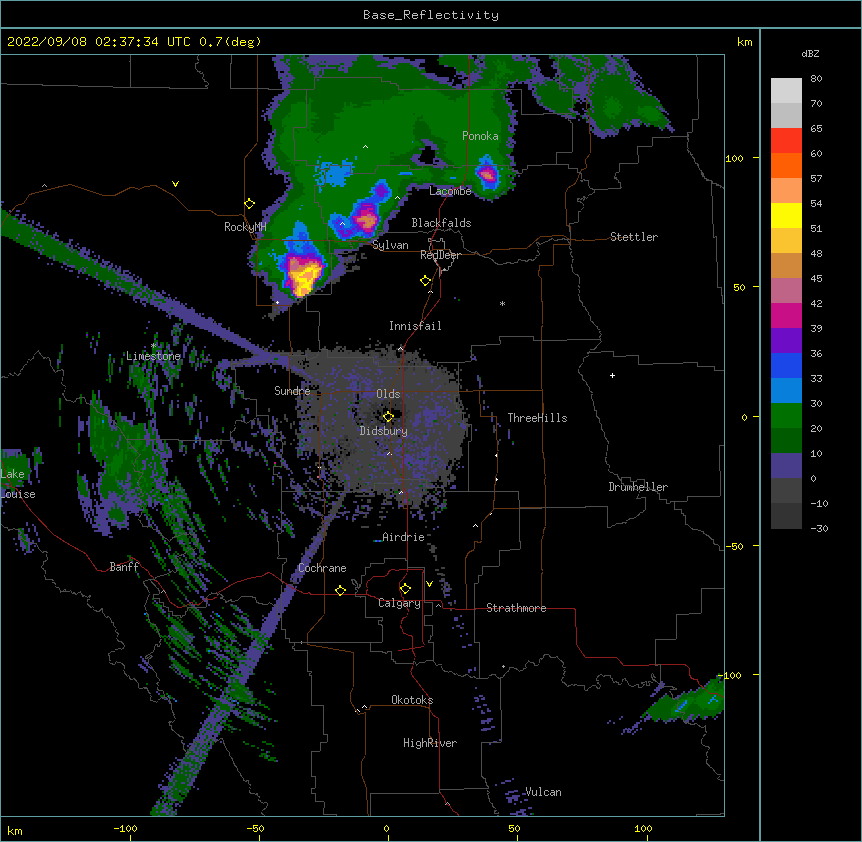862x842 pixels.
Task: Click the Ponoka city label
Action: pos(480,136)
